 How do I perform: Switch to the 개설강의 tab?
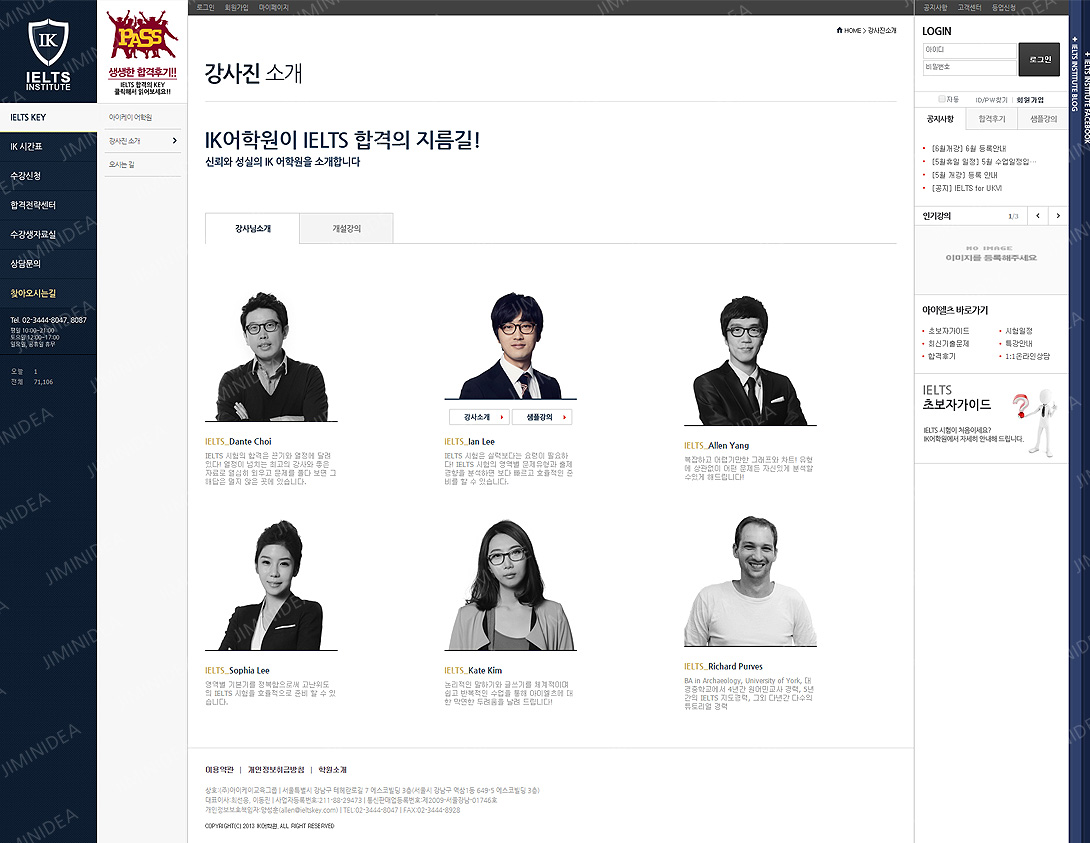pos(346,228)
